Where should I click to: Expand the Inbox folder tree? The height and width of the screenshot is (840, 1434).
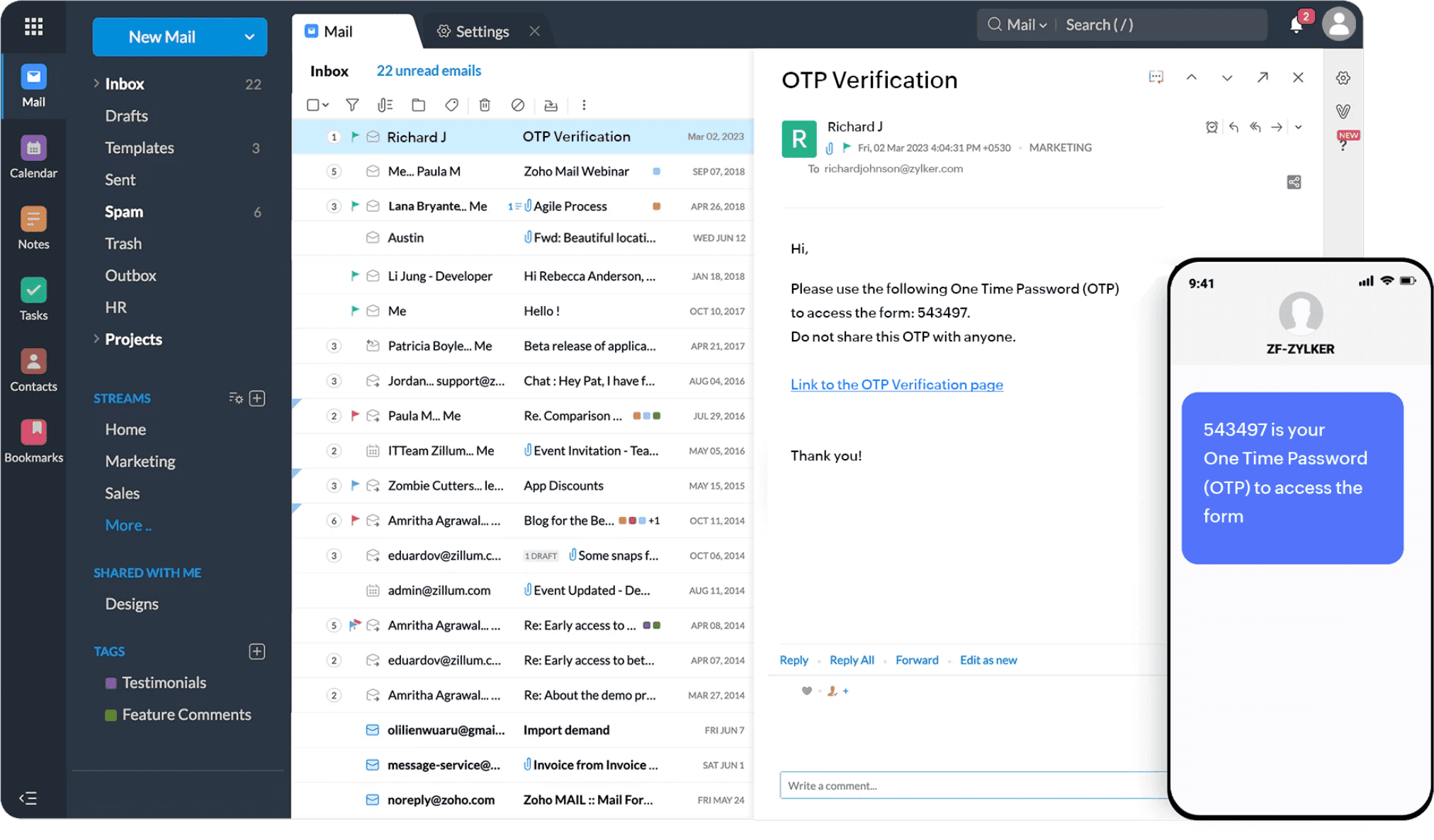(96, 84)
